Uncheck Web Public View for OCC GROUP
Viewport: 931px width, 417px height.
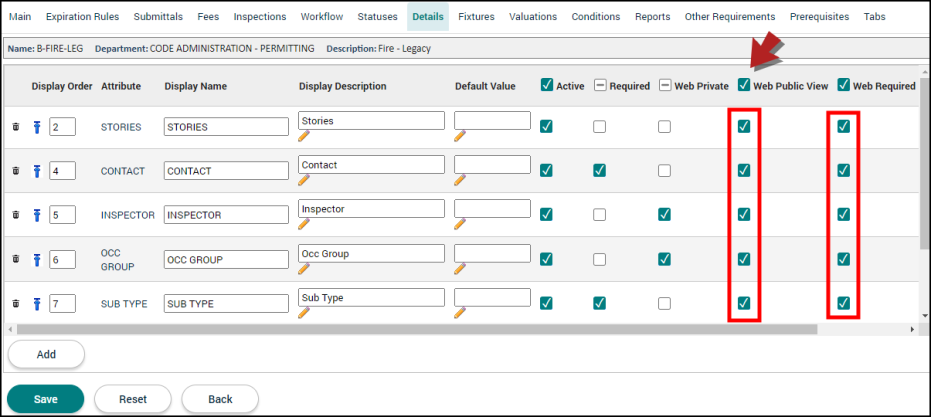point(744,259)
